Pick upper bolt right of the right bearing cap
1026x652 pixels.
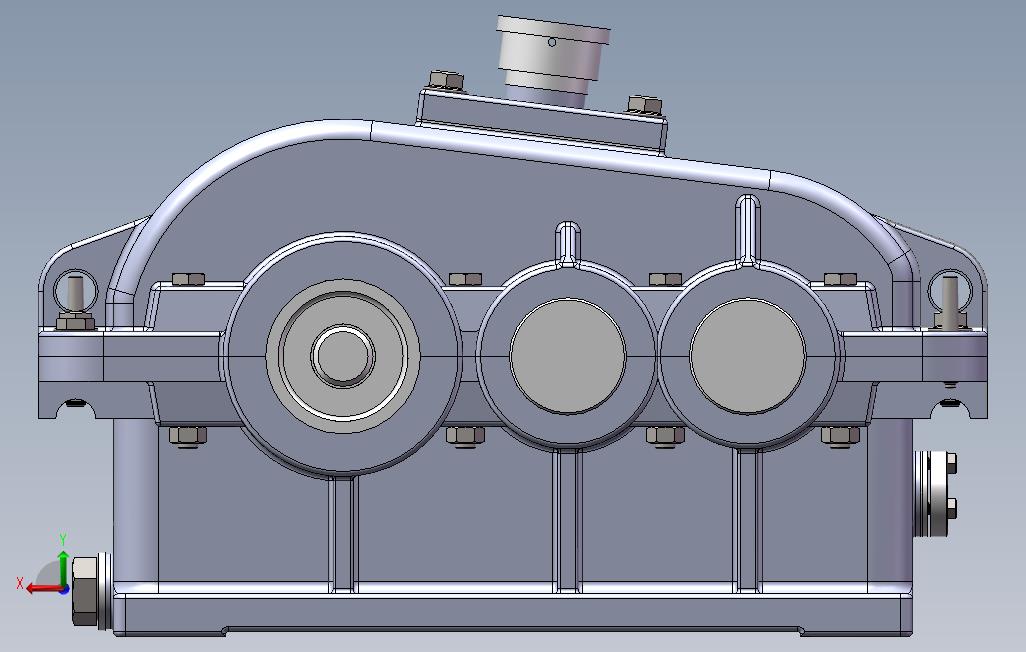[x=840, y=280]
